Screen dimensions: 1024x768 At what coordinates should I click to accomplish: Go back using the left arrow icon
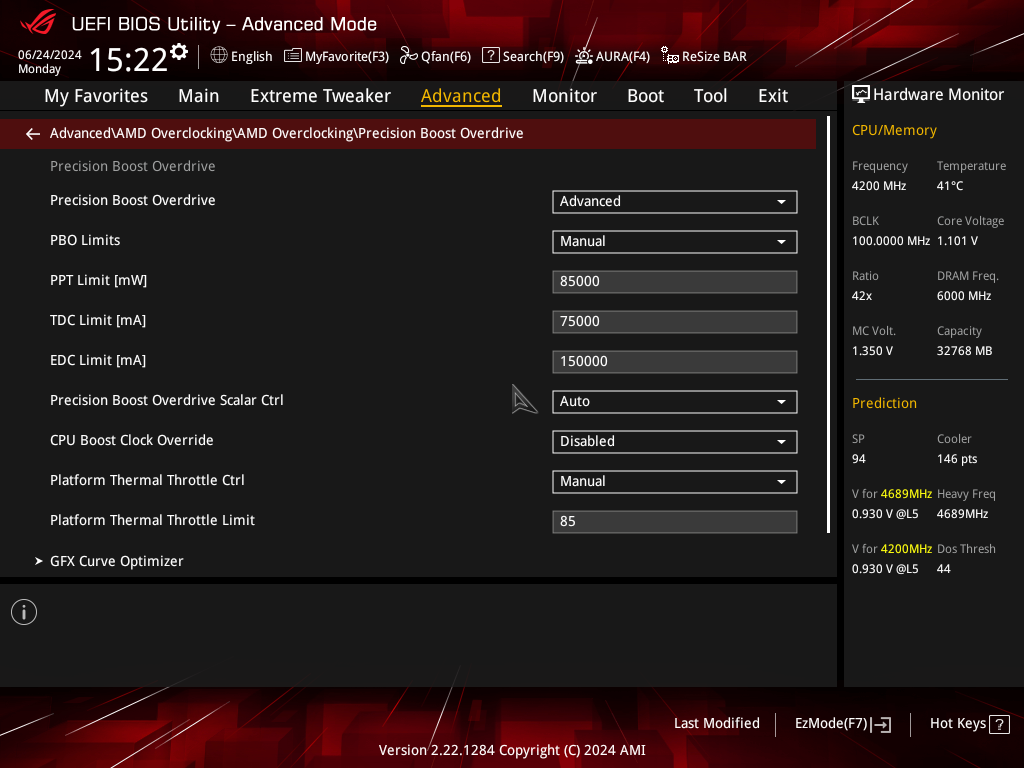(x=33, y=134)
